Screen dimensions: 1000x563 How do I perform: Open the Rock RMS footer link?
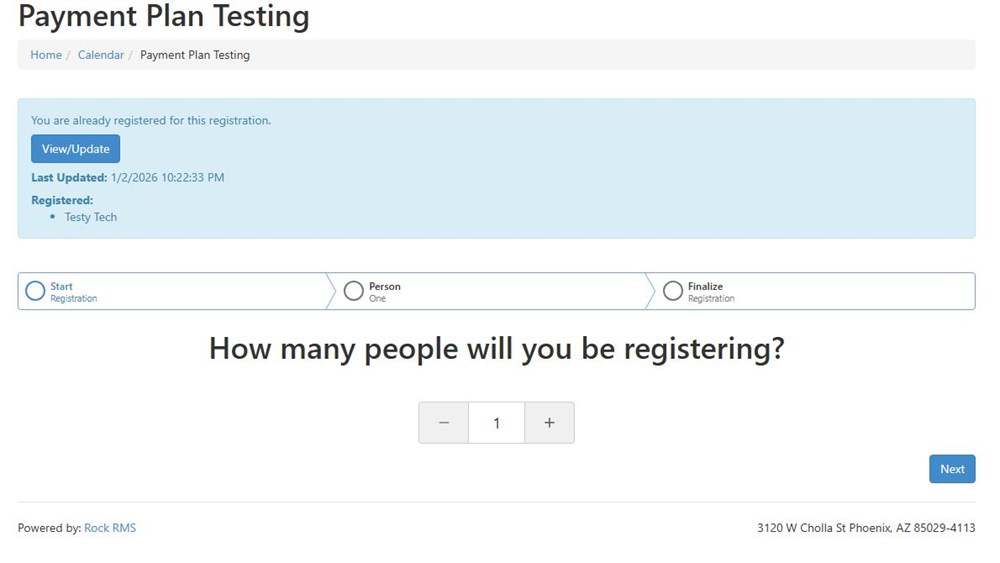coord(110,528)
